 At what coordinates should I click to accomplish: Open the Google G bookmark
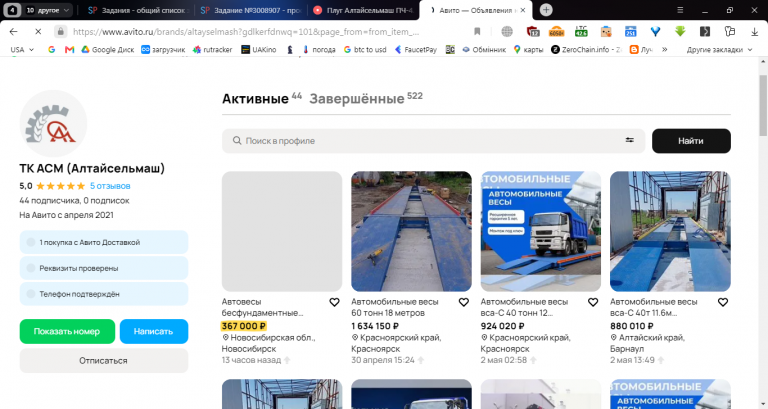pos(51,49)
